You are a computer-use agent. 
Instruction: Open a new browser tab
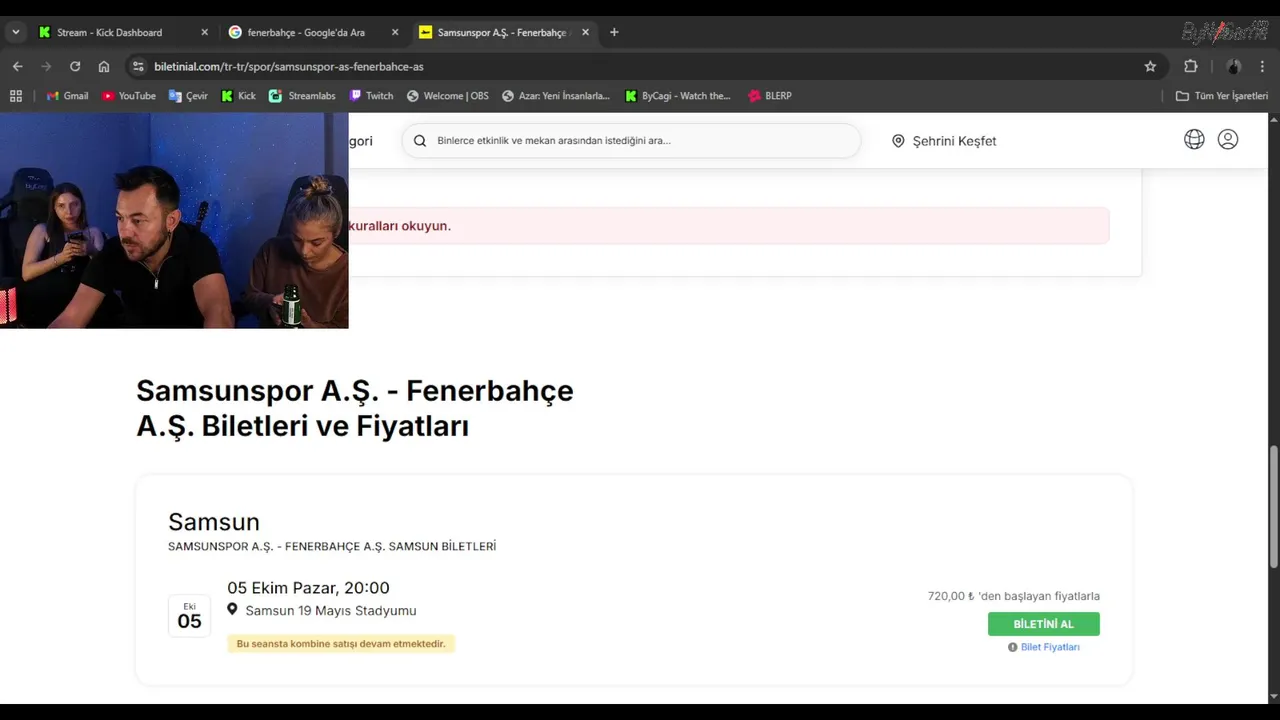coord(614,32)
